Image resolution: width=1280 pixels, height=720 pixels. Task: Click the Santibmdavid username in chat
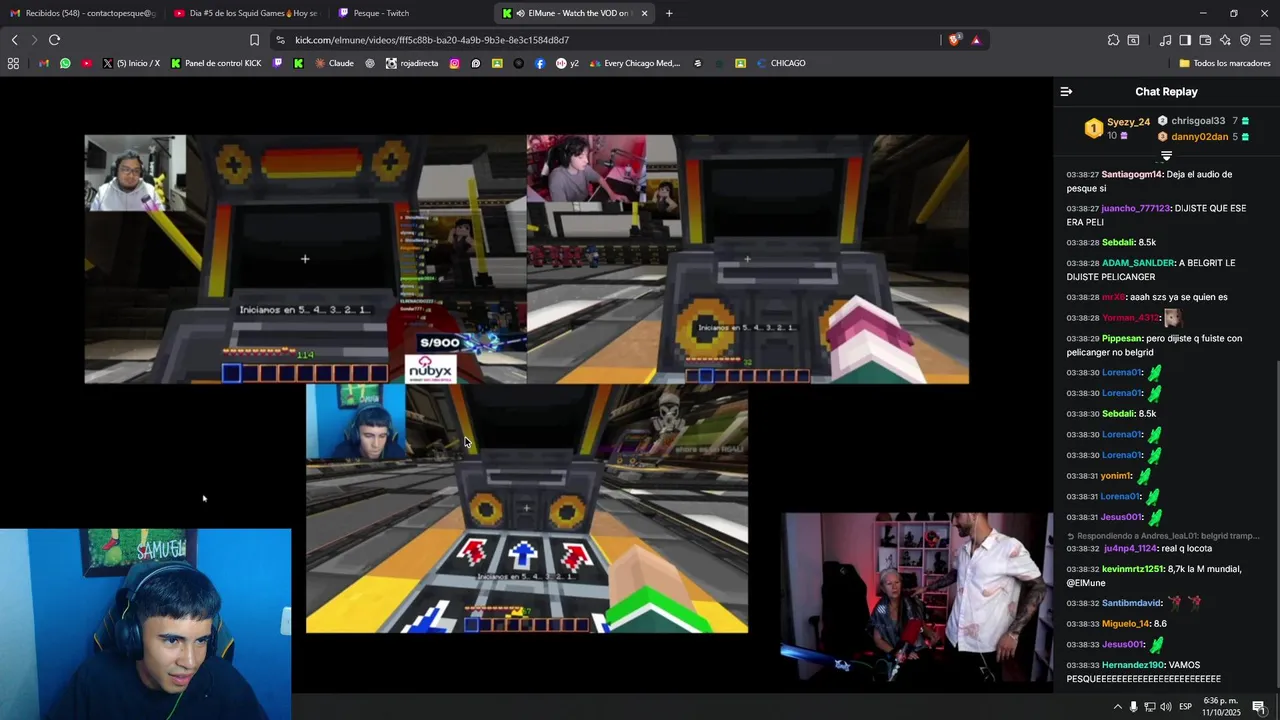pyautogui.click(x=1132, y=603)
